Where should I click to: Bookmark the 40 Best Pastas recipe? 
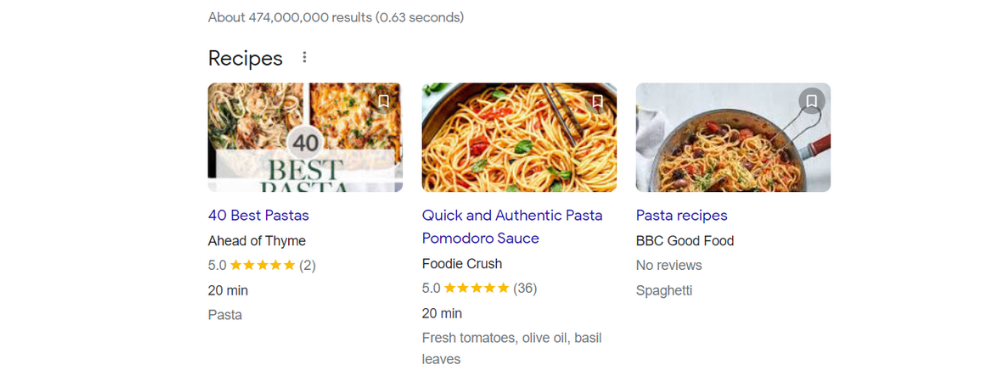coord(383,101)
